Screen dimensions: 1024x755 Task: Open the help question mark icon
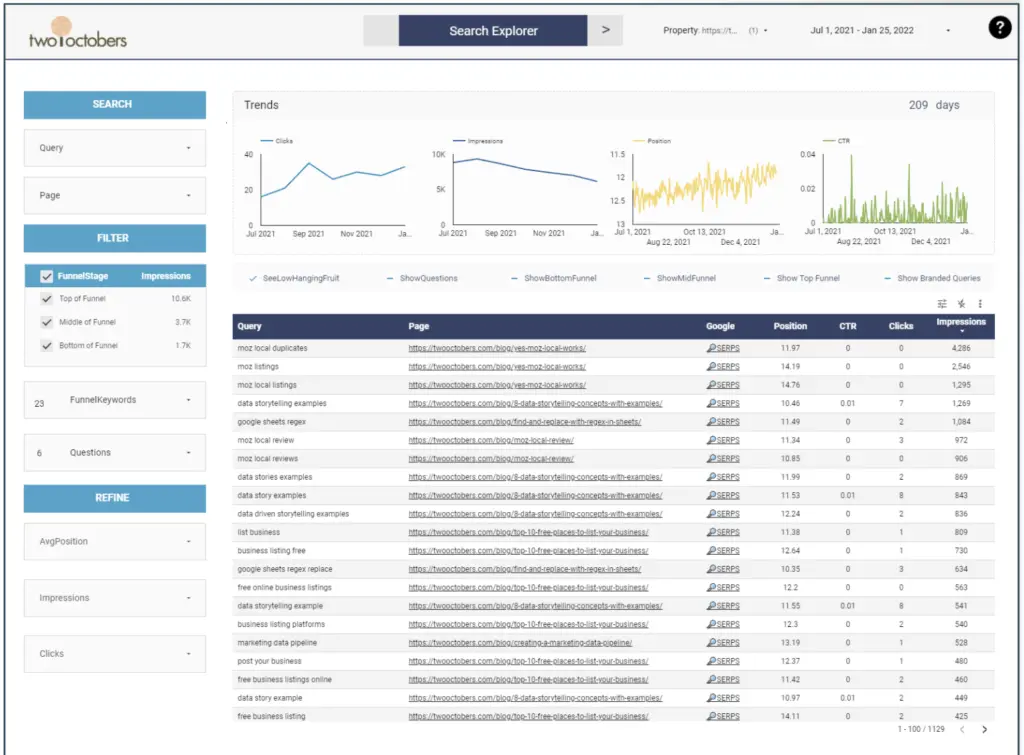pos(999,27)
